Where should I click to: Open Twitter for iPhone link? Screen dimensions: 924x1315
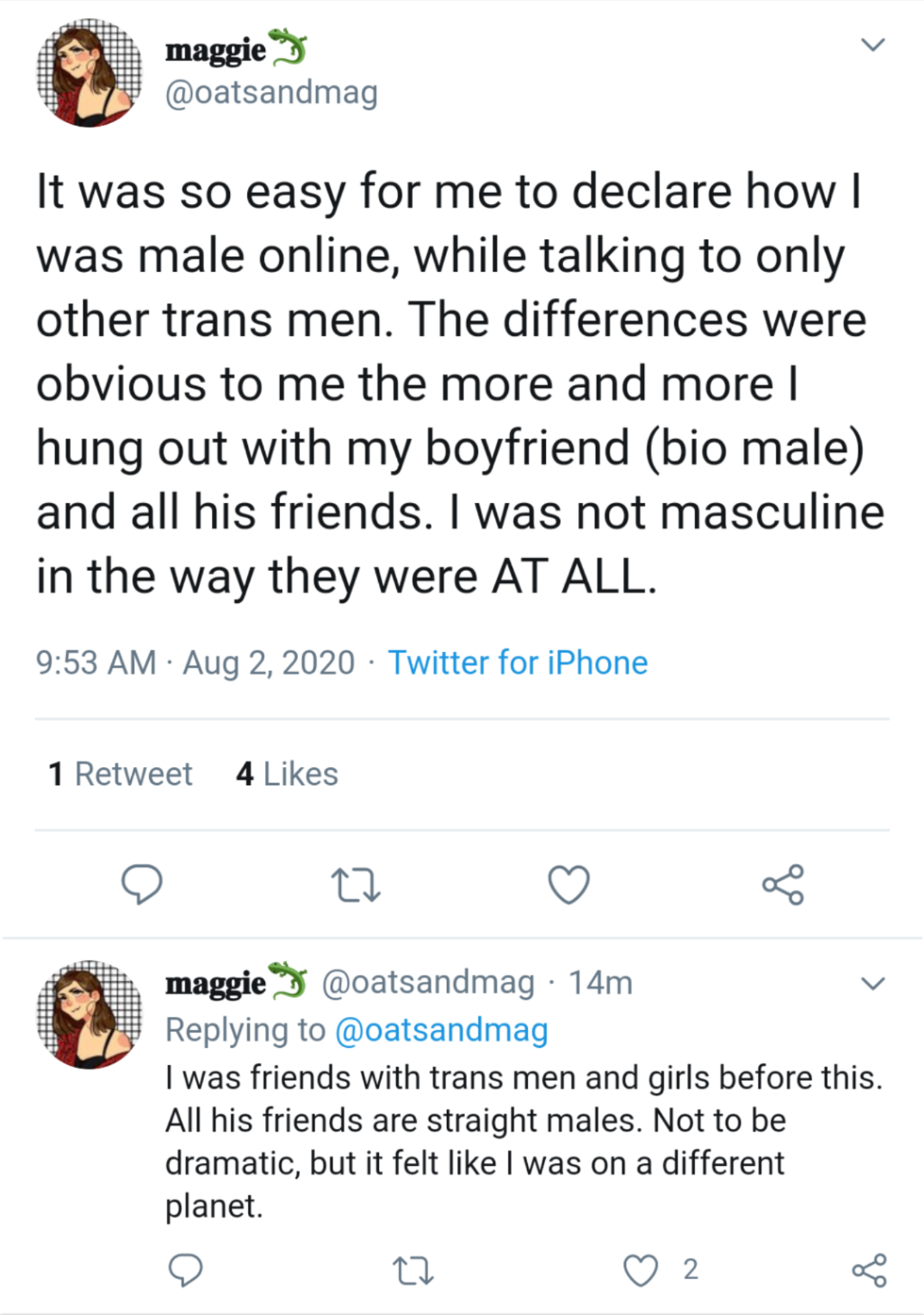pos(518,663)
